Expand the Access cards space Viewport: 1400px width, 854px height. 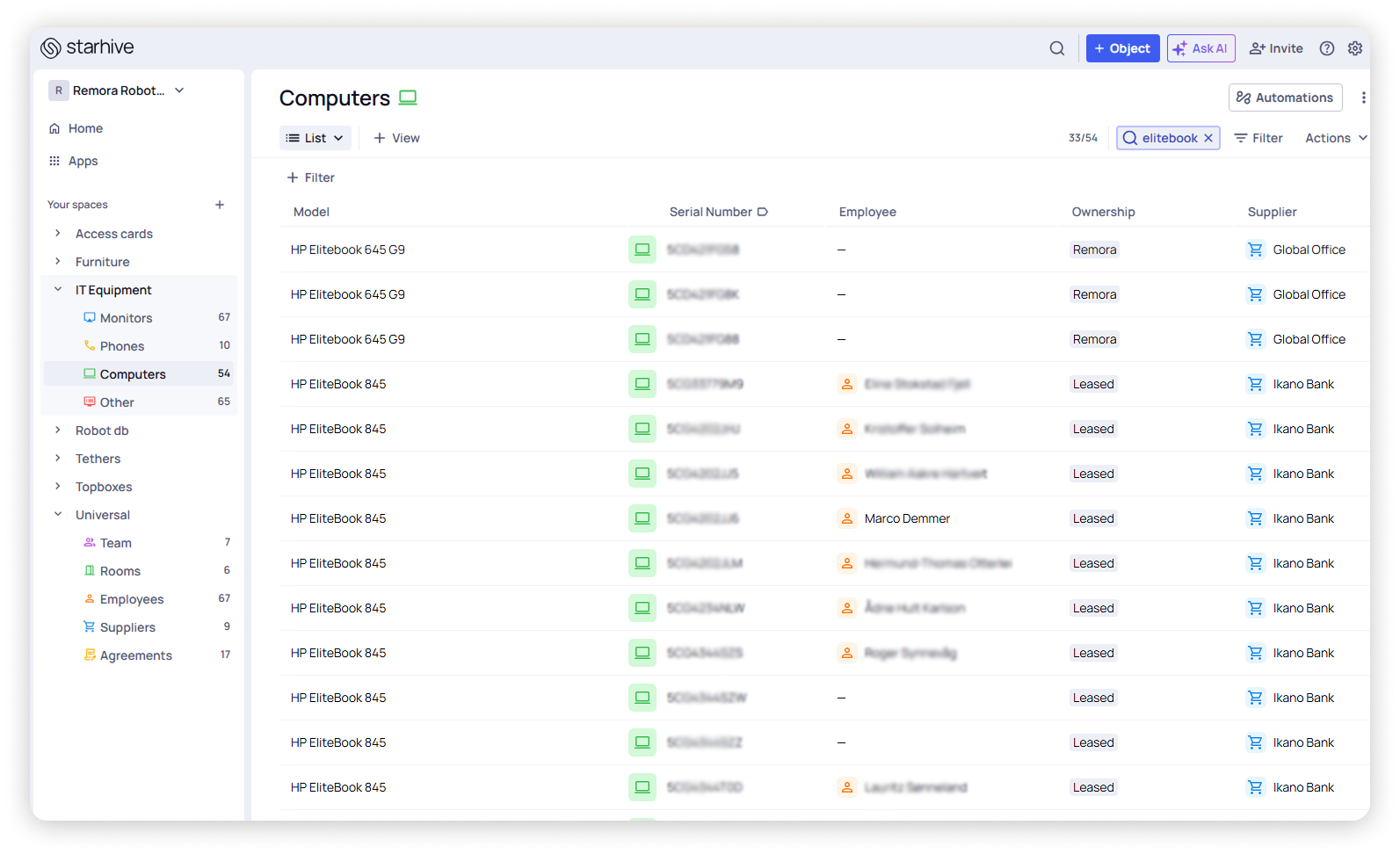pyautogui.click(x=58, y=234)
